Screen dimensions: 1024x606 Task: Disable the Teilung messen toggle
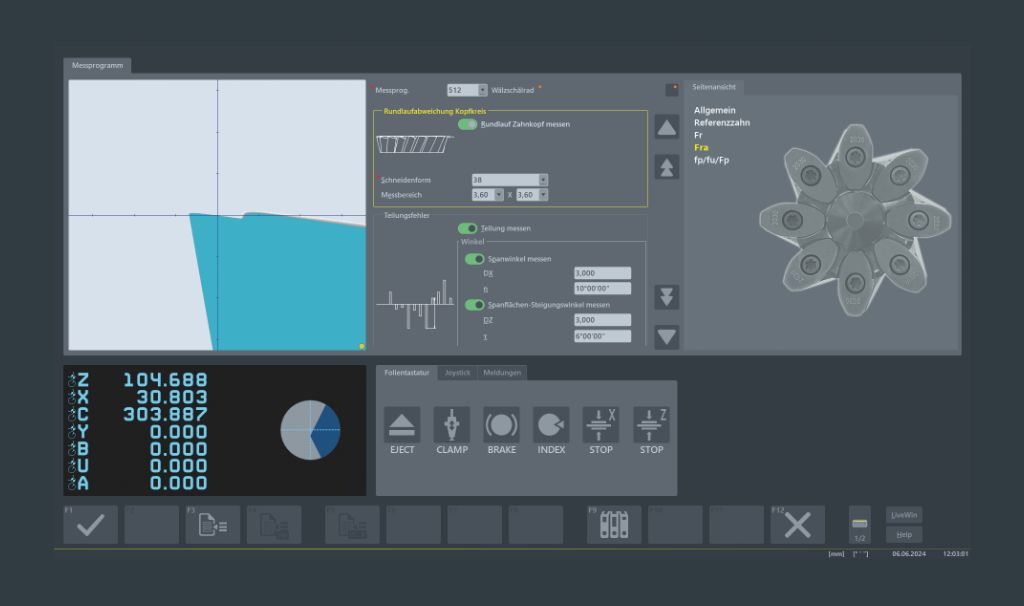467,228
